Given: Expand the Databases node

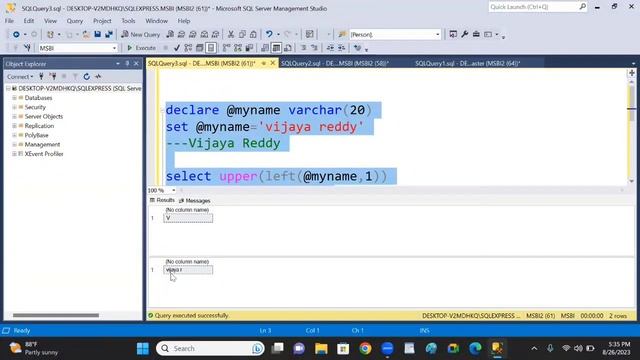Looking at the screenshot, I should [x=14, y=98].
